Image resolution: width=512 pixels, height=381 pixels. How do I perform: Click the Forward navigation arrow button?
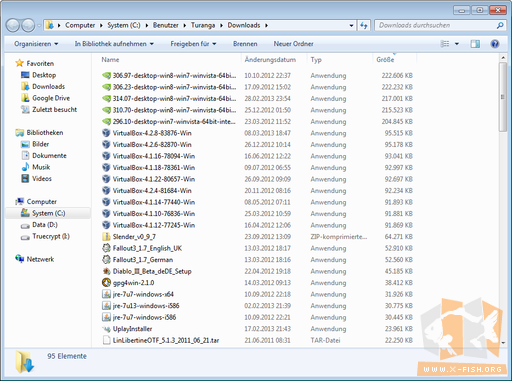28,25
